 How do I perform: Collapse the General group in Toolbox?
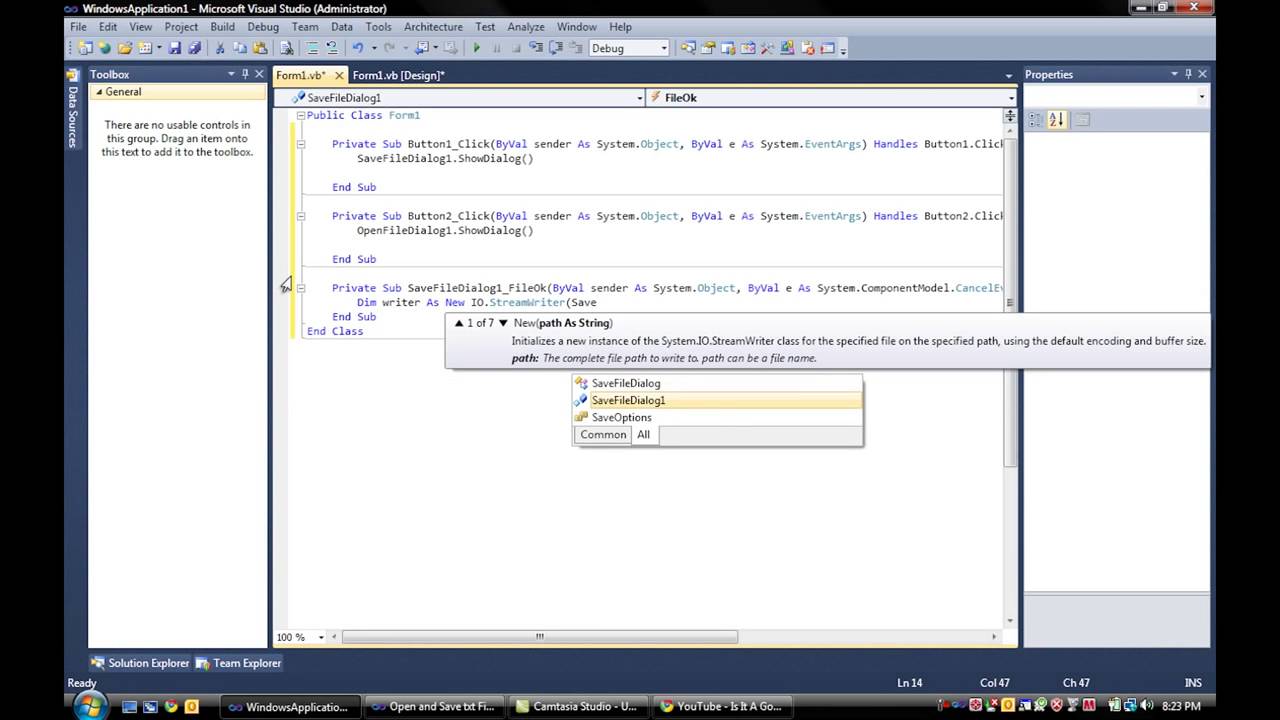click(99, 92)
